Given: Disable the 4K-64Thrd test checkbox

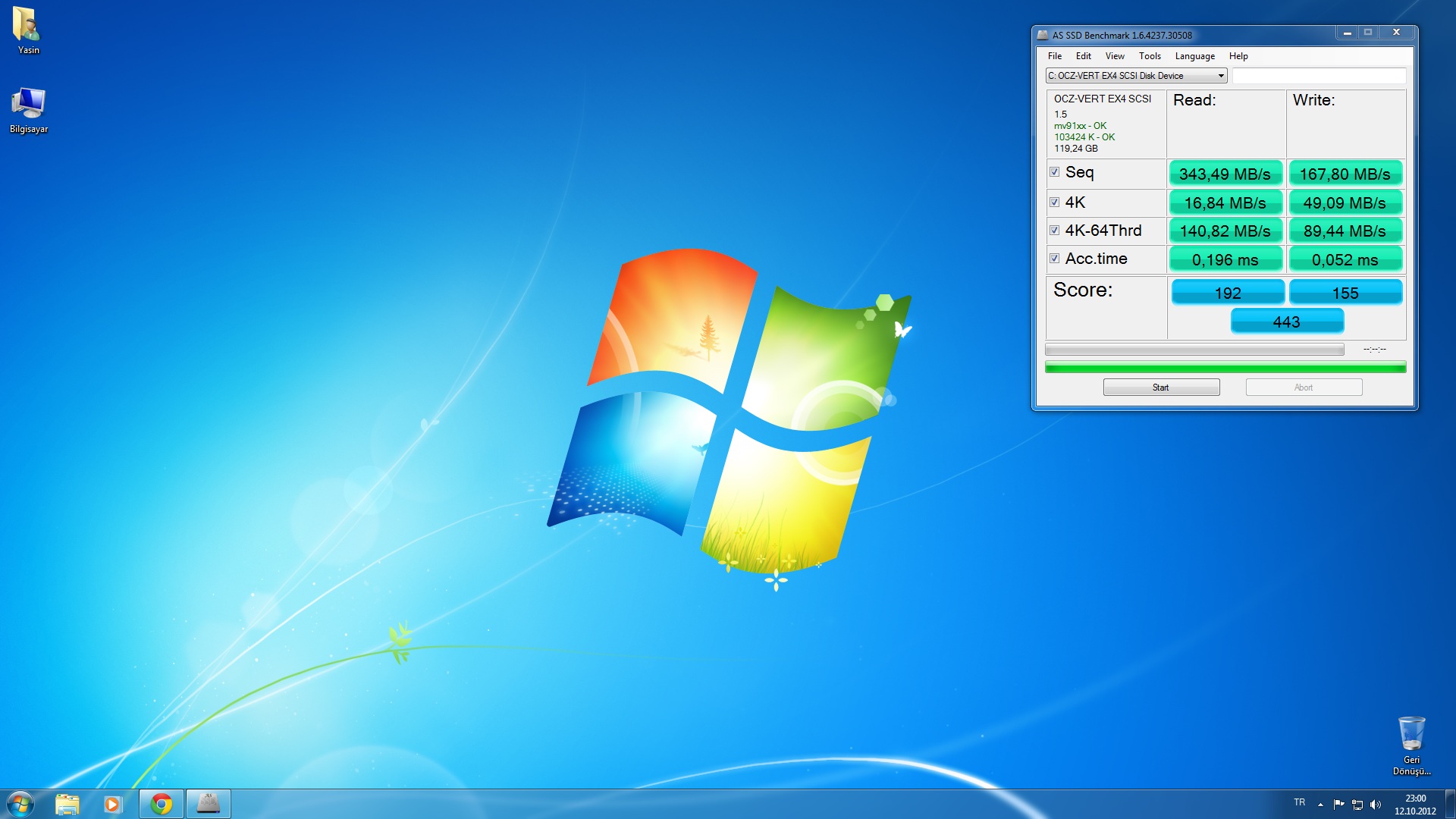Looking at the screenshot, I should tap(1054, 231).
